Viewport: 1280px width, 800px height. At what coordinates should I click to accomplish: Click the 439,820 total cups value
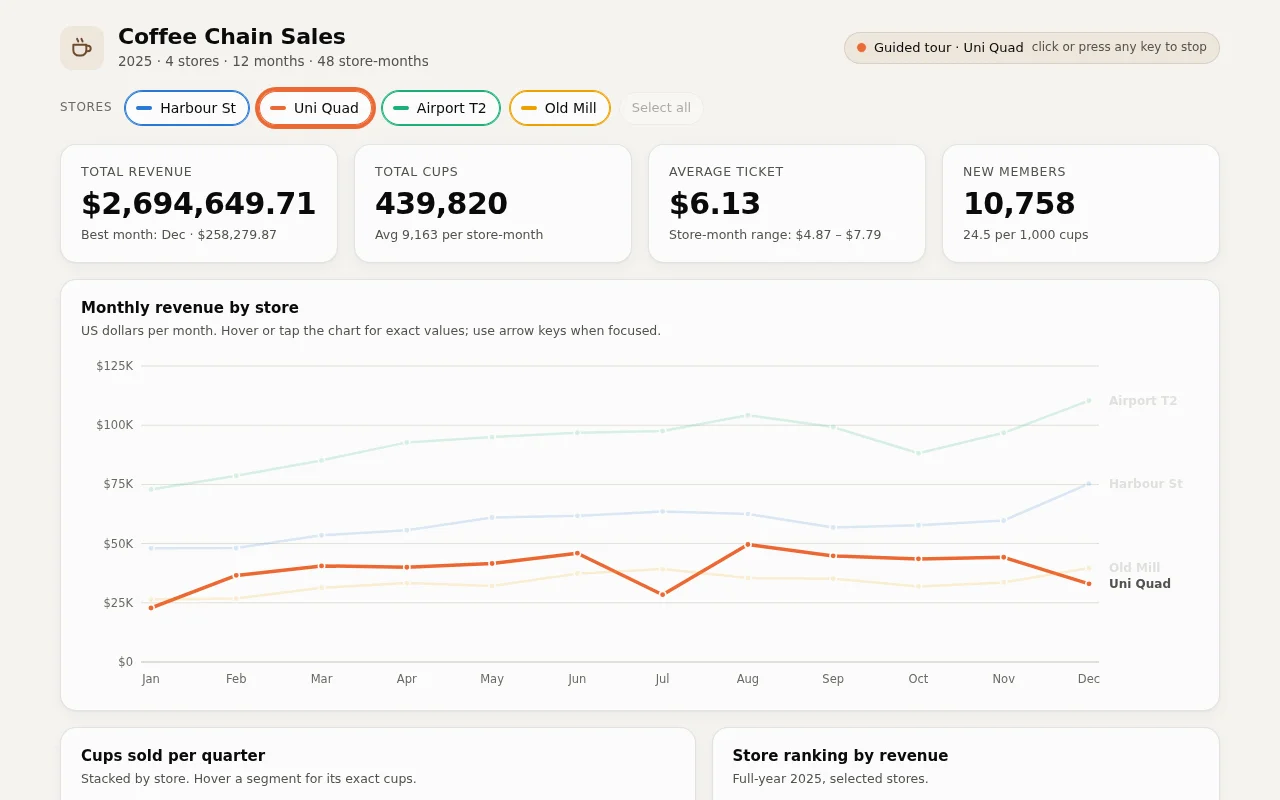[441, 204]
